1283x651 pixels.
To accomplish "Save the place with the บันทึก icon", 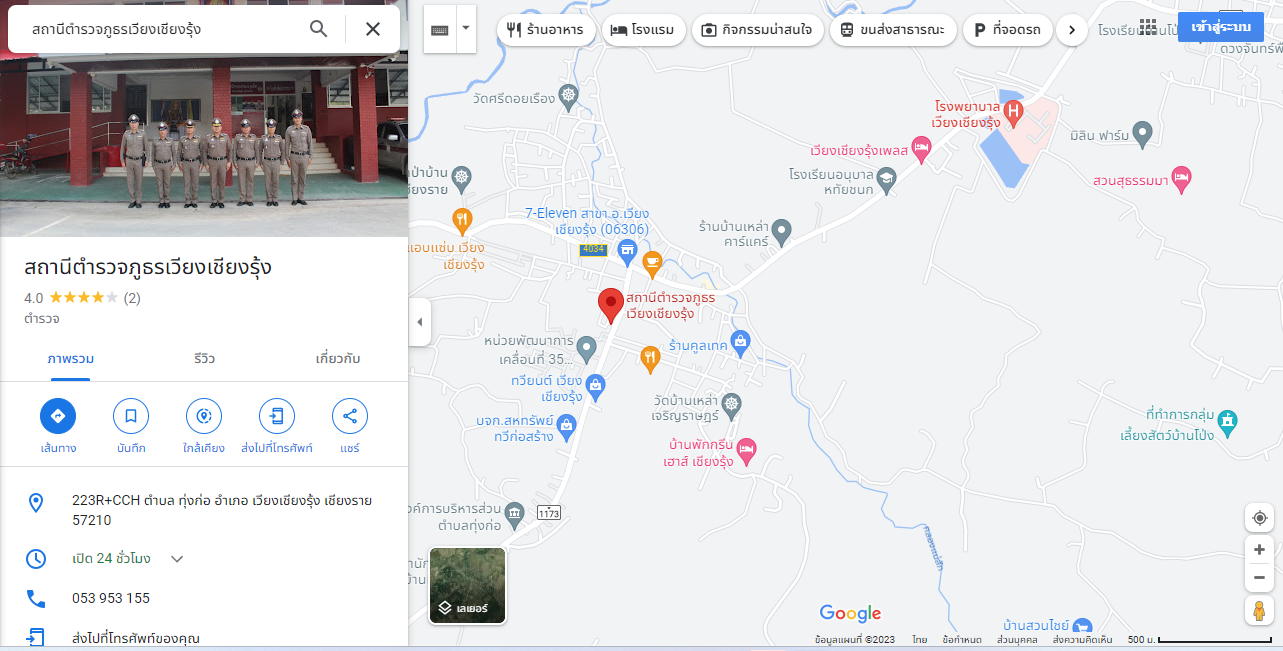I will [x=131, y=416].
